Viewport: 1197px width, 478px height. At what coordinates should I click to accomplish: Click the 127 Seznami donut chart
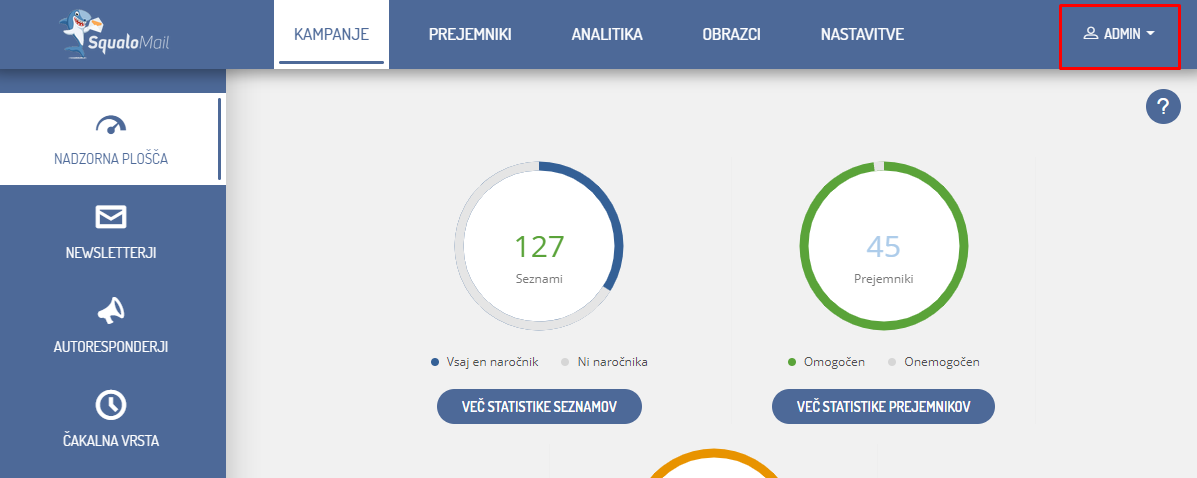tap(539, 246)
